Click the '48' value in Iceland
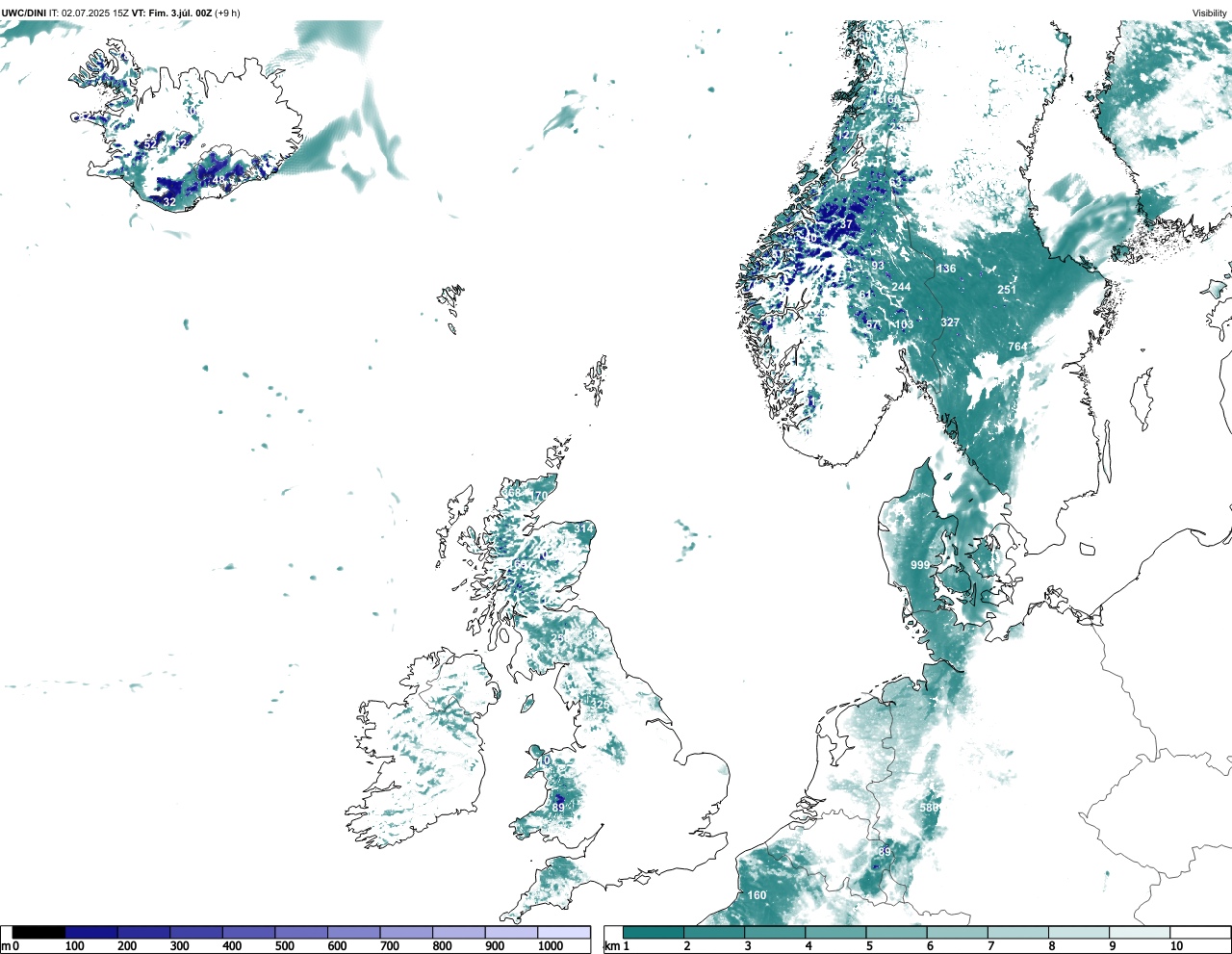 pos(218,181)
